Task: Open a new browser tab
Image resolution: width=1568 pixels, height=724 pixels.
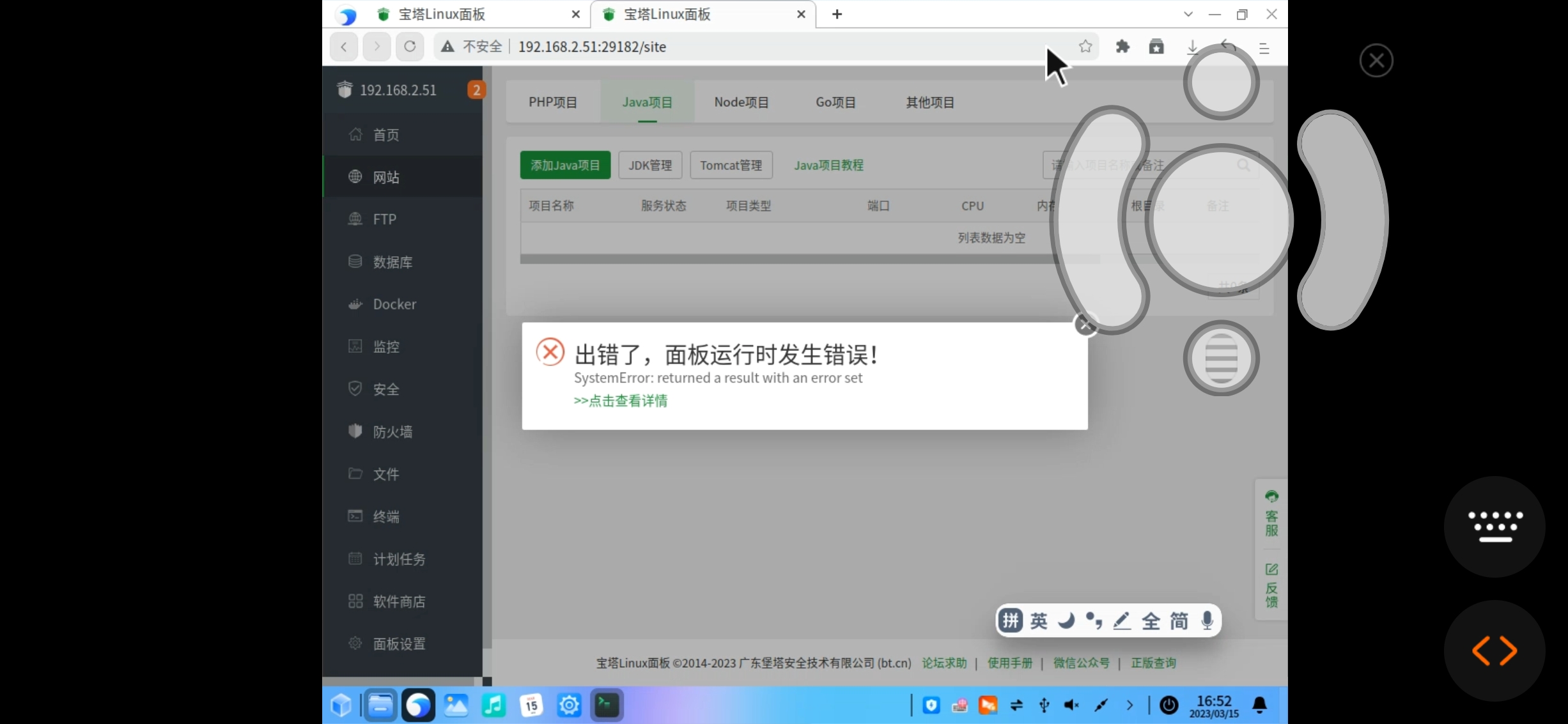Action: point(837,14)
